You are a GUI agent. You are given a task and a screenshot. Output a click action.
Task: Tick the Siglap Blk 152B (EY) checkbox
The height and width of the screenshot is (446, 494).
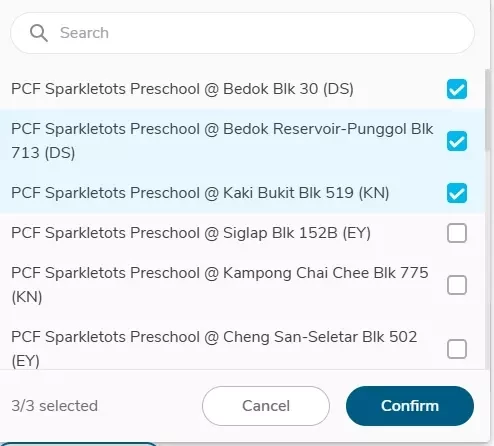pyautogui.click(x=457, y=233)
